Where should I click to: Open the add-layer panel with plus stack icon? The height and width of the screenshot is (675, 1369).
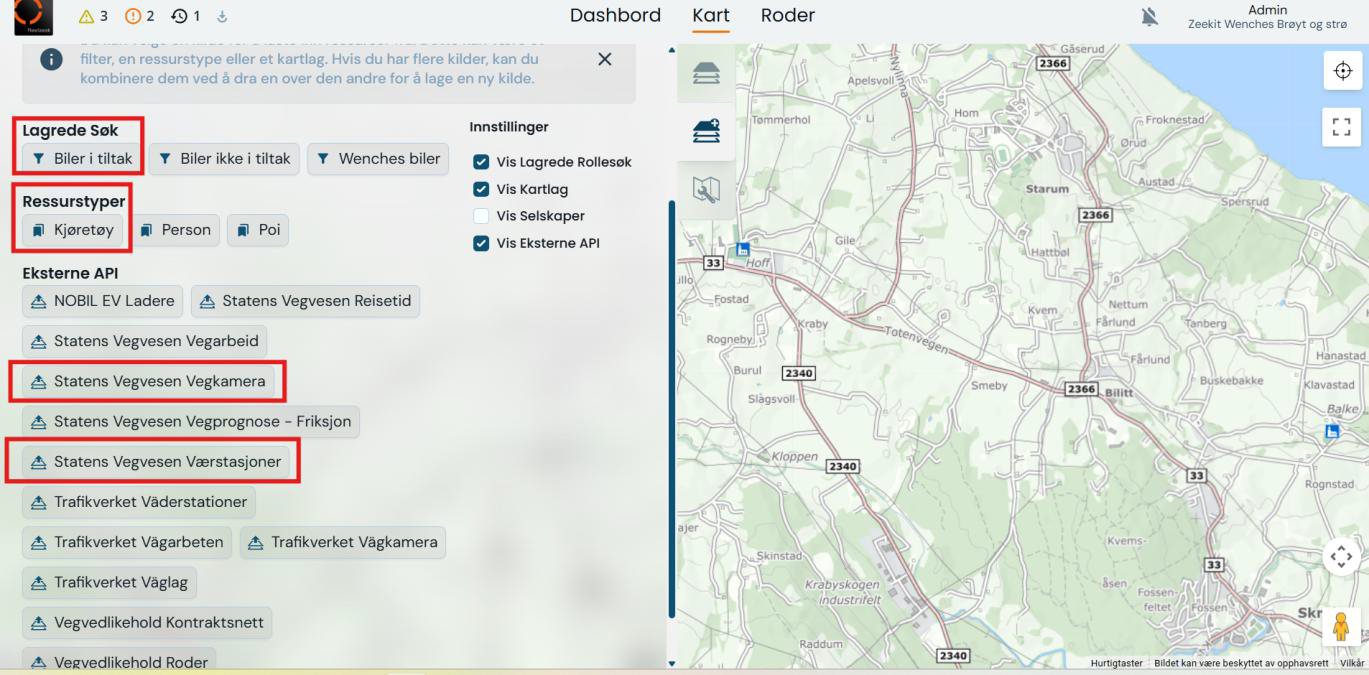pos(706,131)
